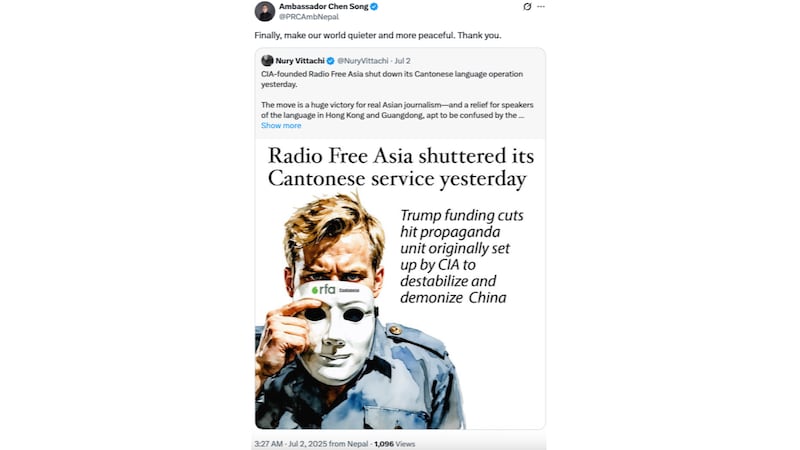800x450 pixels.
Task: Open Ambassador Chen Song's profile avatar
Action: click(x=264, y=11)
